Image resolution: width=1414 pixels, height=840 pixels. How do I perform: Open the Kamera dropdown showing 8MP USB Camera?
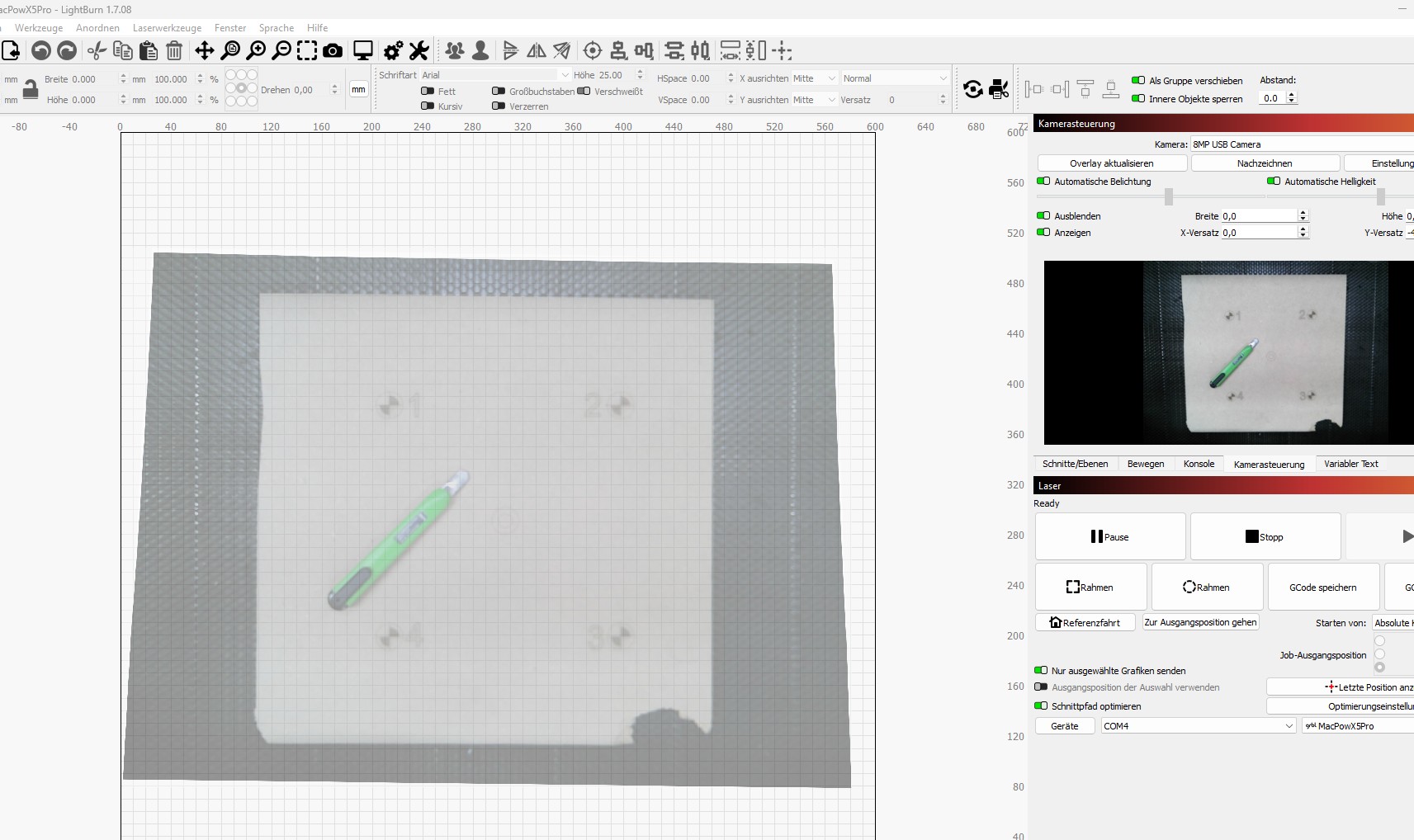[x=1263, y=144]
